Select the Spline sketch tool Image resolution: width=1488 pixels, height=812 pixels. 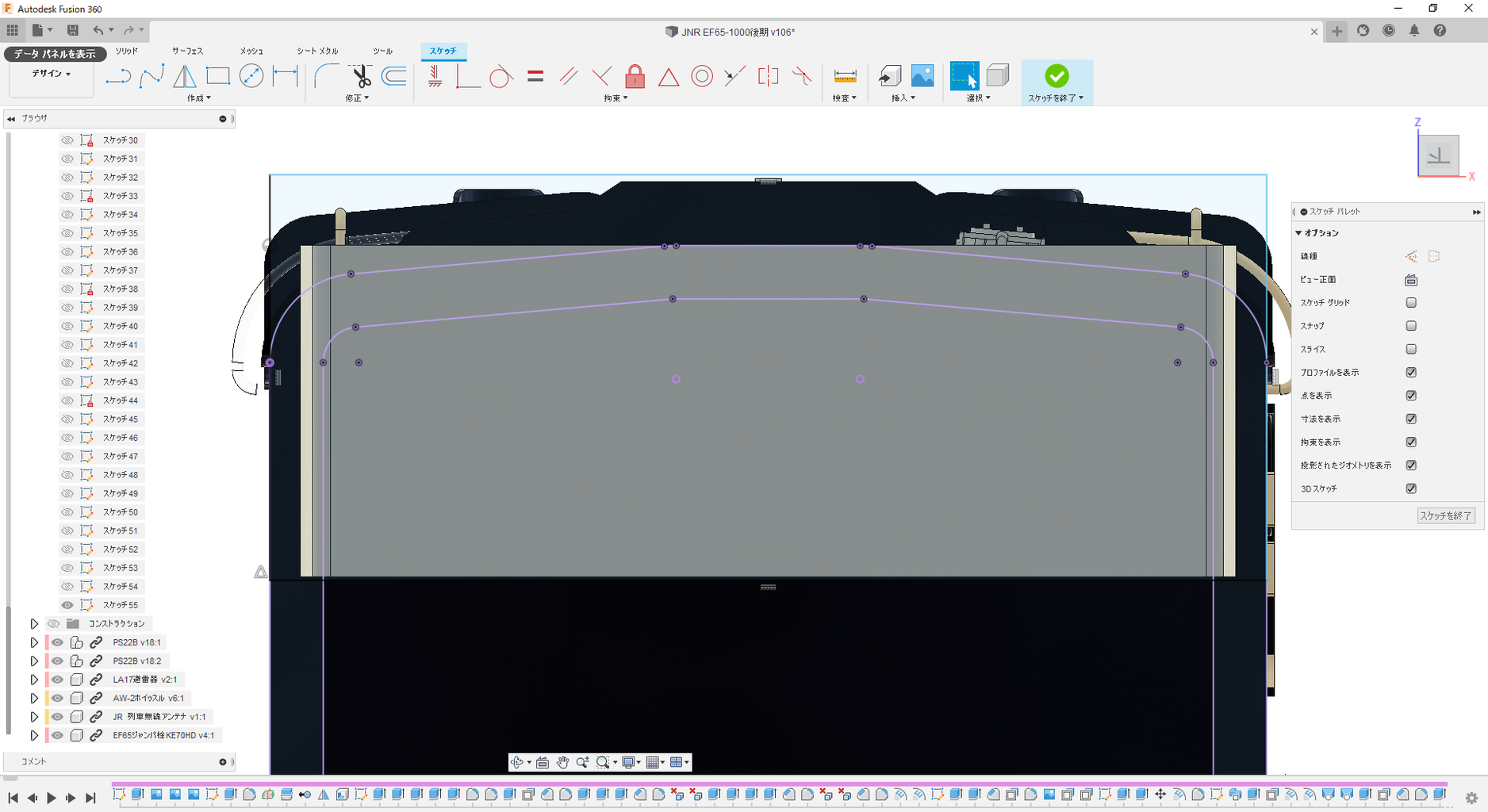pyautogui.click(x=151, y=76)
